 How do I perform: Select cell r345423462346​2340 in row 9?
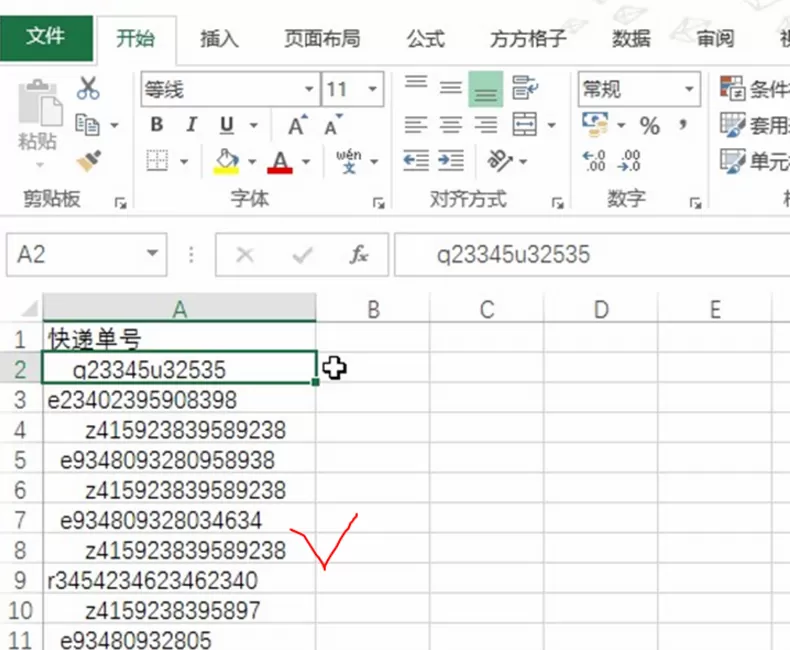click(x=179, y=580)
